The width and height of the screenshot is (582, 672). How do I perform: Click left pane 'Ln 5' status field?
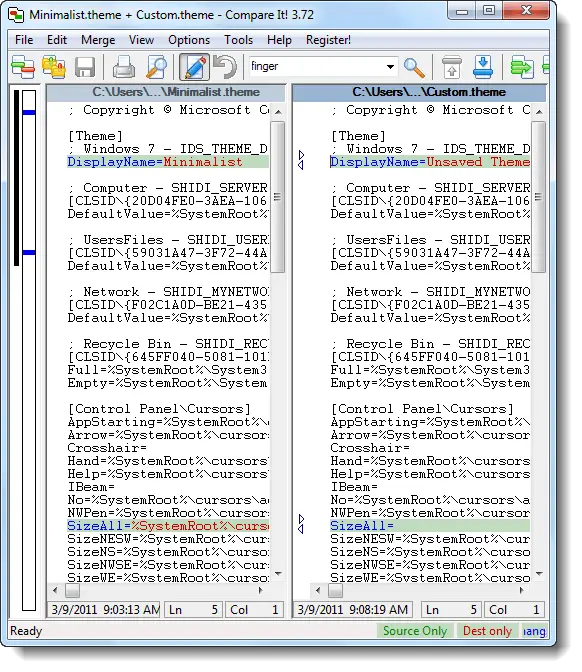(194, 609)
